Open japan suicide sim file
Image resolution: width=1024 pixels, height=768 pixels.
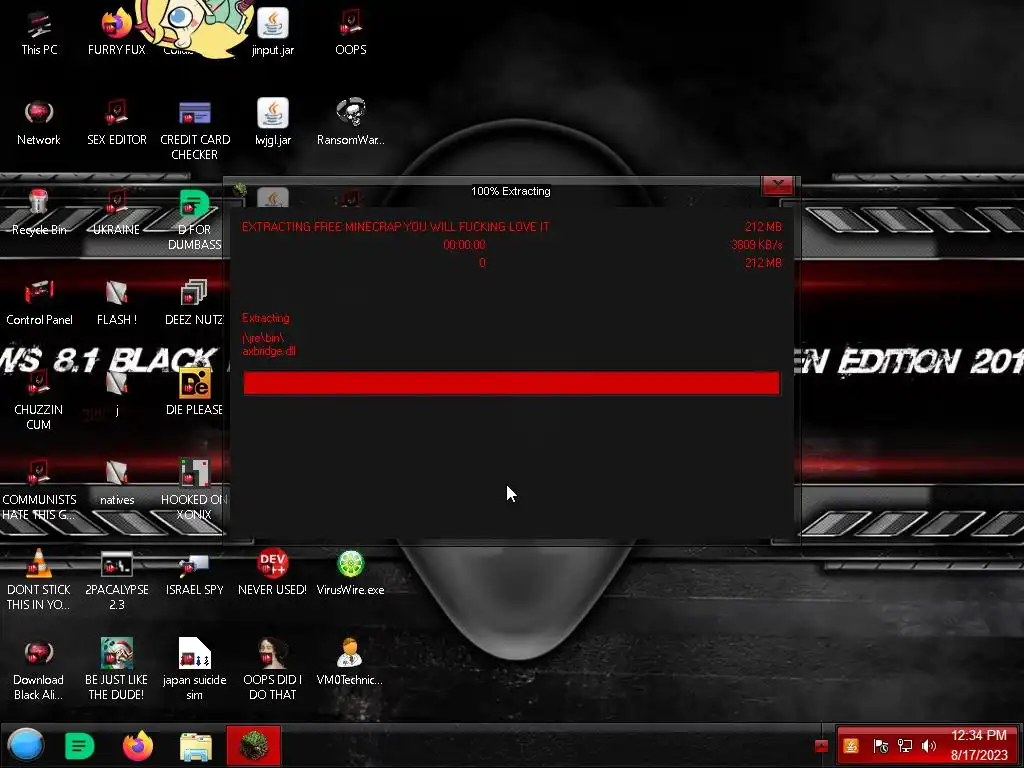pos(195,669)
